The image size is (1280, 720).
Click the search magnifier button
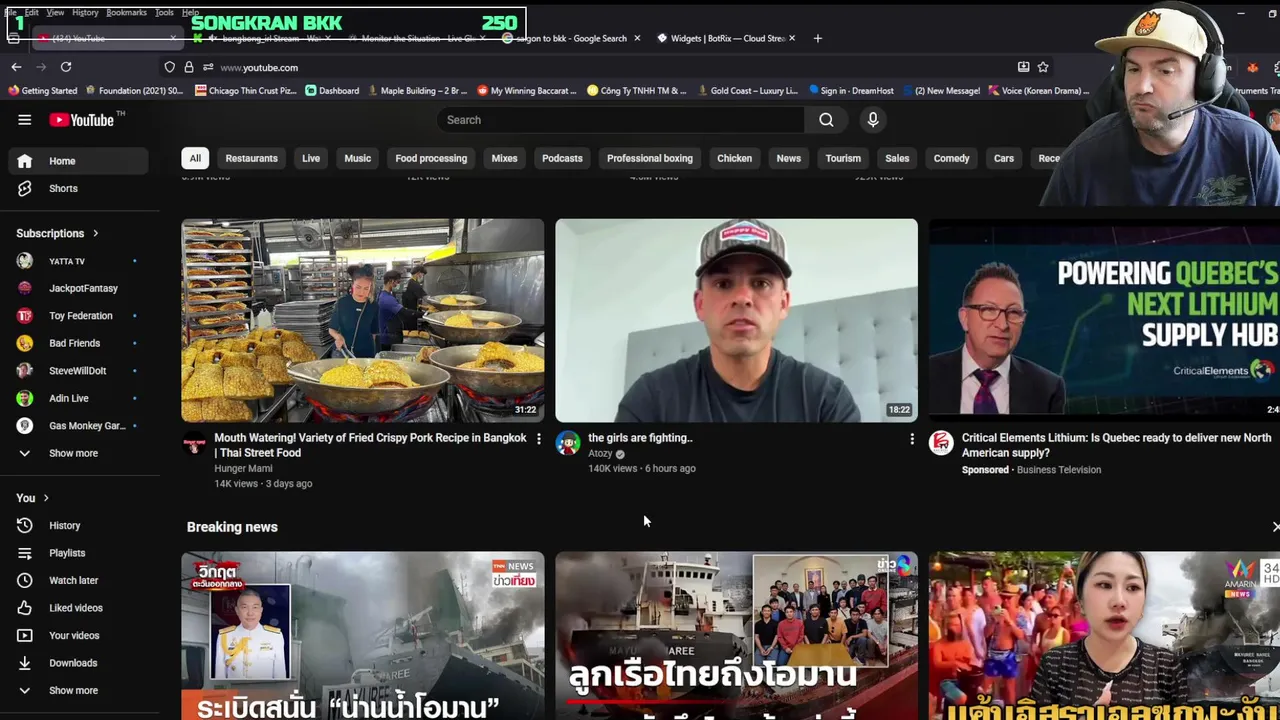click(x=826, y=120)
